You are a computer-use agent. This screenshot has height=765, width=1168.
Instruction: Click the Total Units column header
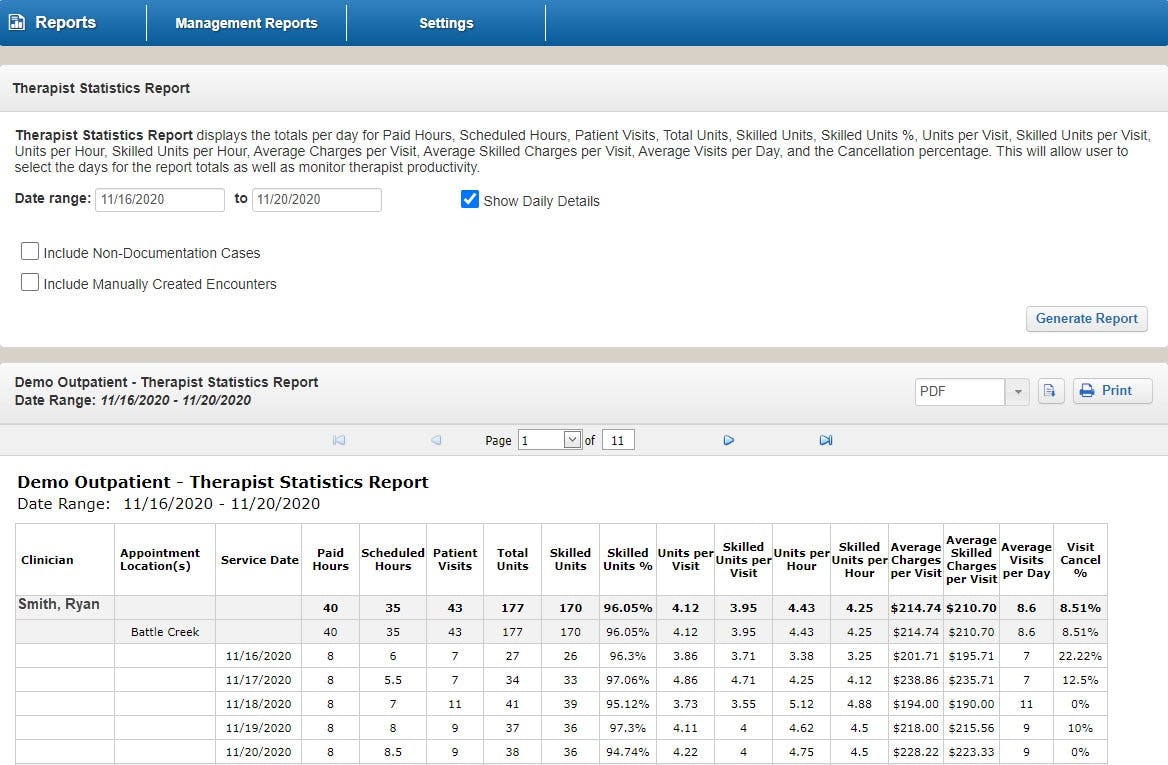tap(512, 559)
